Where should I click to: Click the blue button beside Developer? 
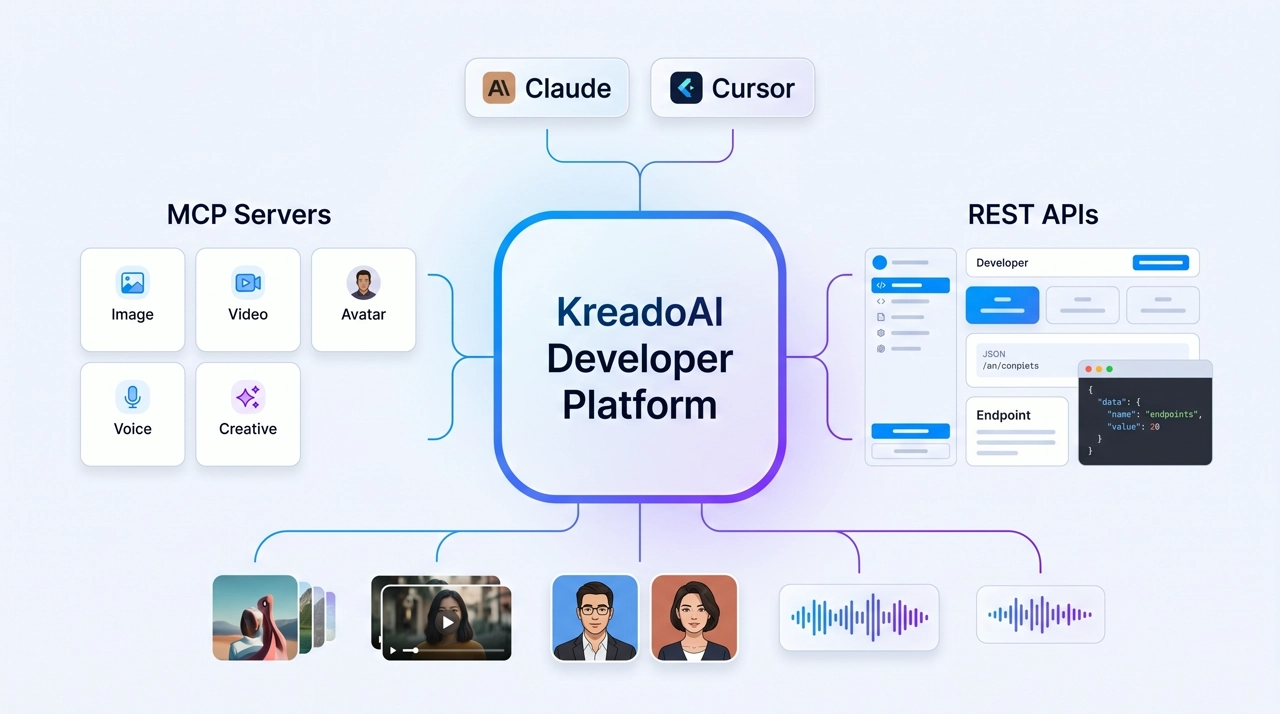pos(1161,263)
